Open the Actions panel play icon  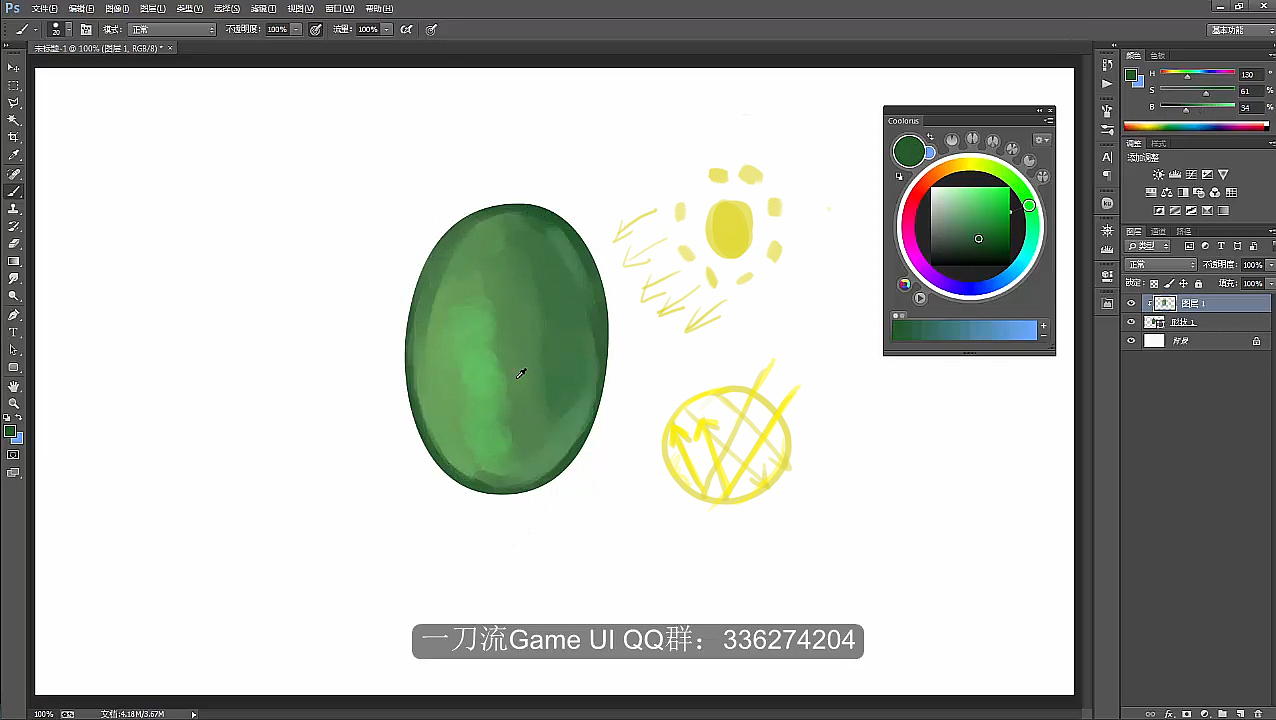pos(1107,84)
